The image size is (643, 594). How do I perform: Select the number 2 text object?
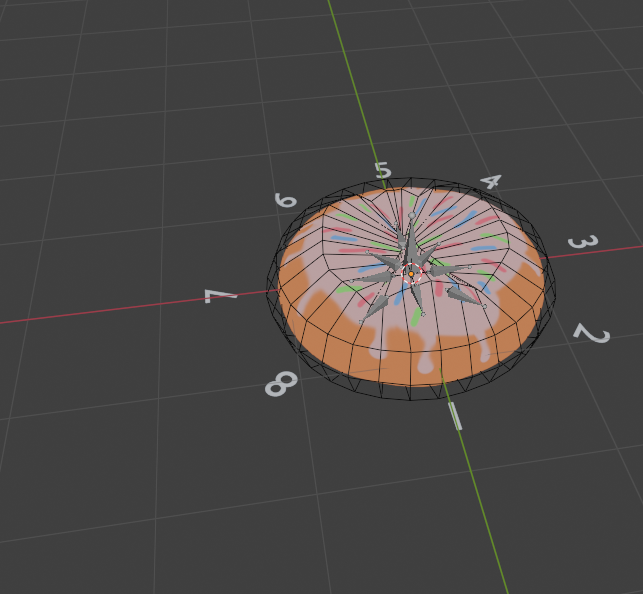pyautogui.click(x=592, y=333)
